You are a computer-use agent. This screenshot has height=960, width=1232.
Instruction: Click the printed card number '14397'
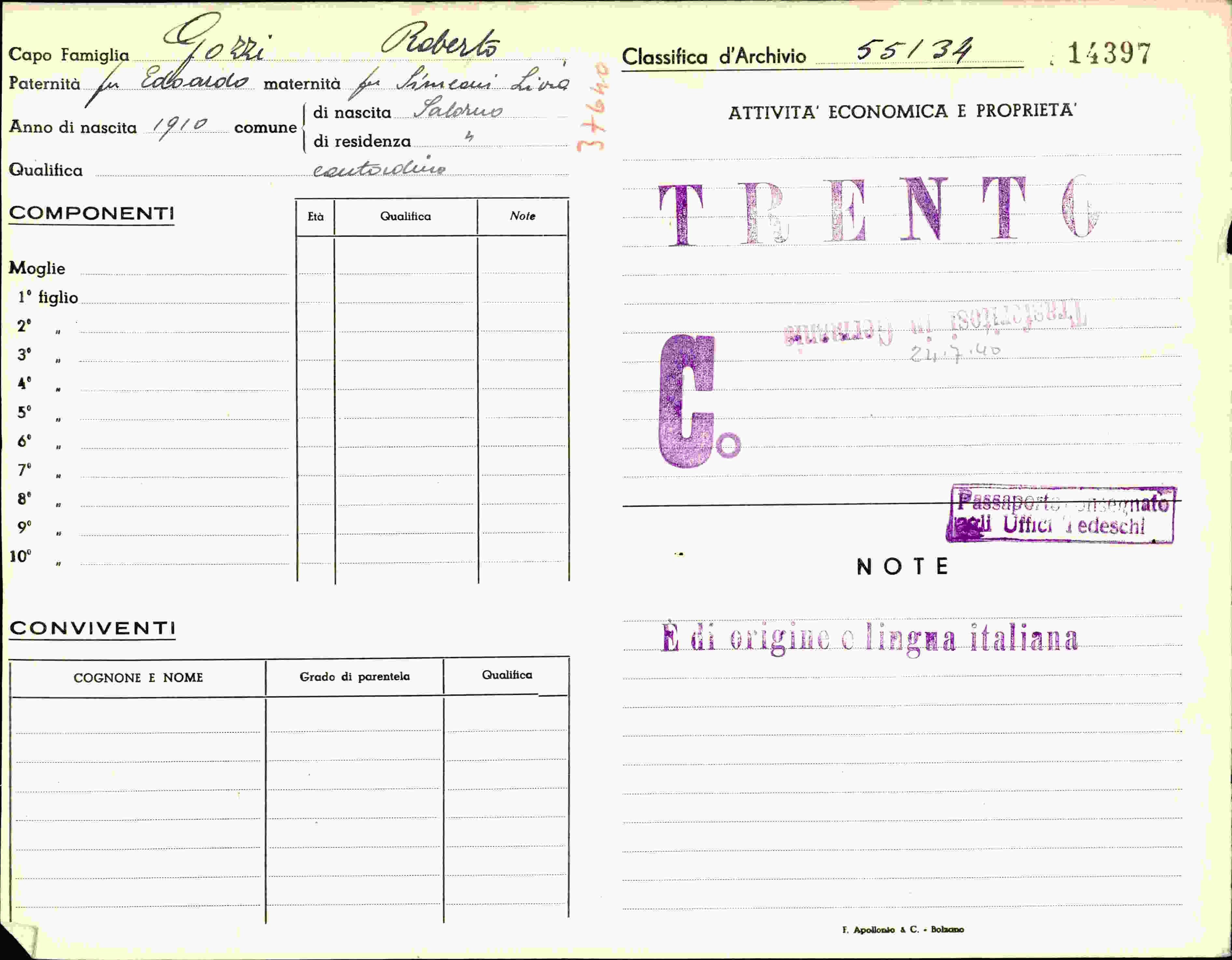pyautogui.click(x=1109, y=54)
